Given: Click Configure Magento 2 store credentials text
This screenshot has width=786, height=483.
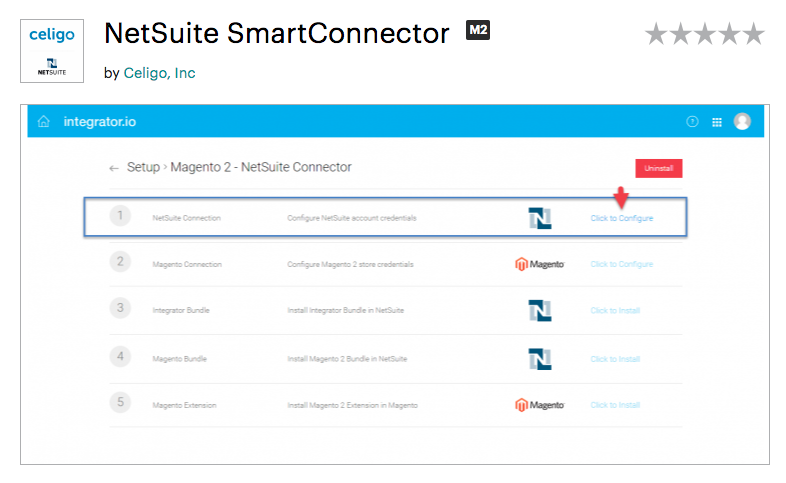Looking at the screenshot, I should tap(350, 264).
